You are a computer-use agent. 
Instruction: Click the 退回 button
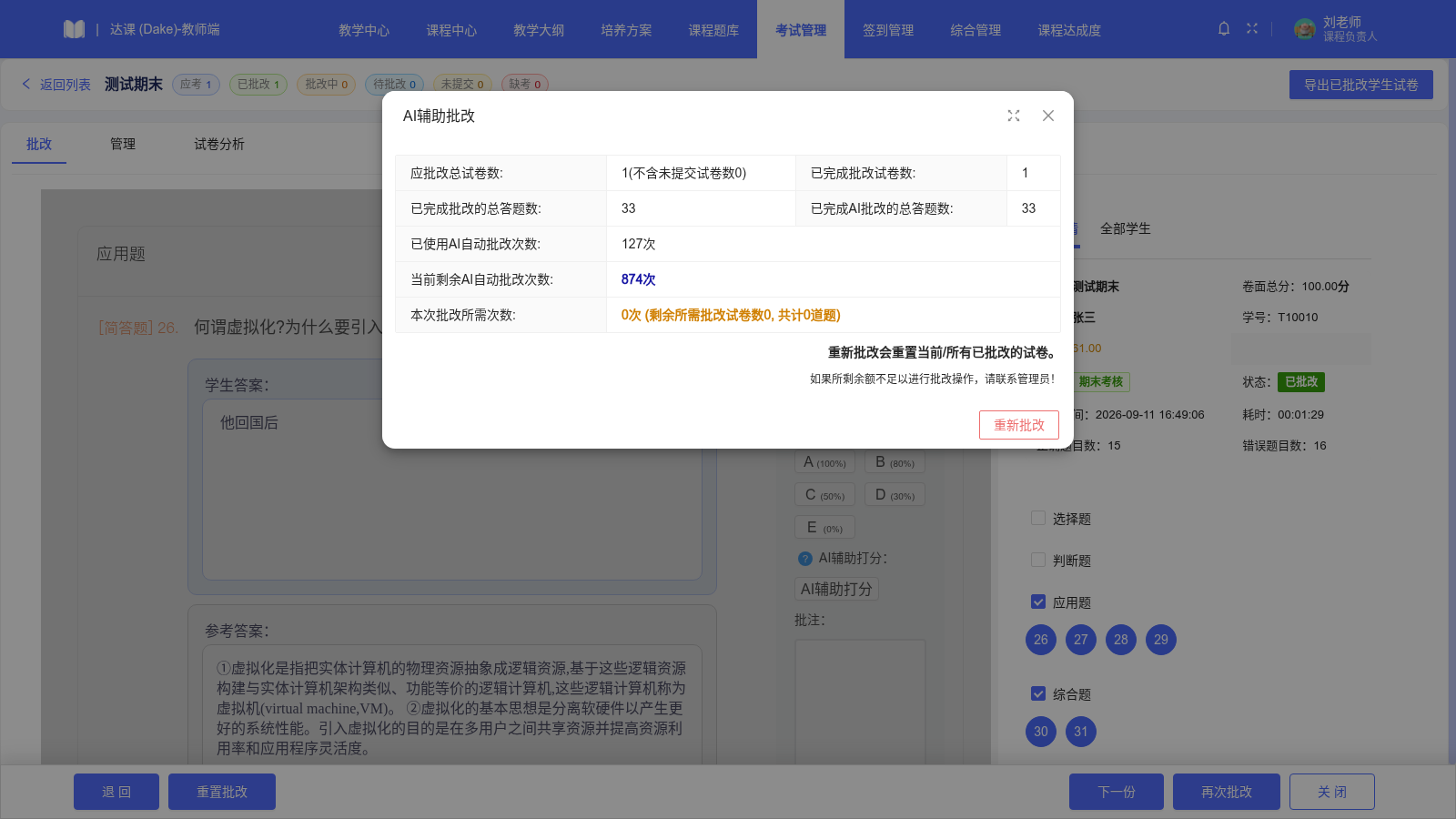coord(116,792)
